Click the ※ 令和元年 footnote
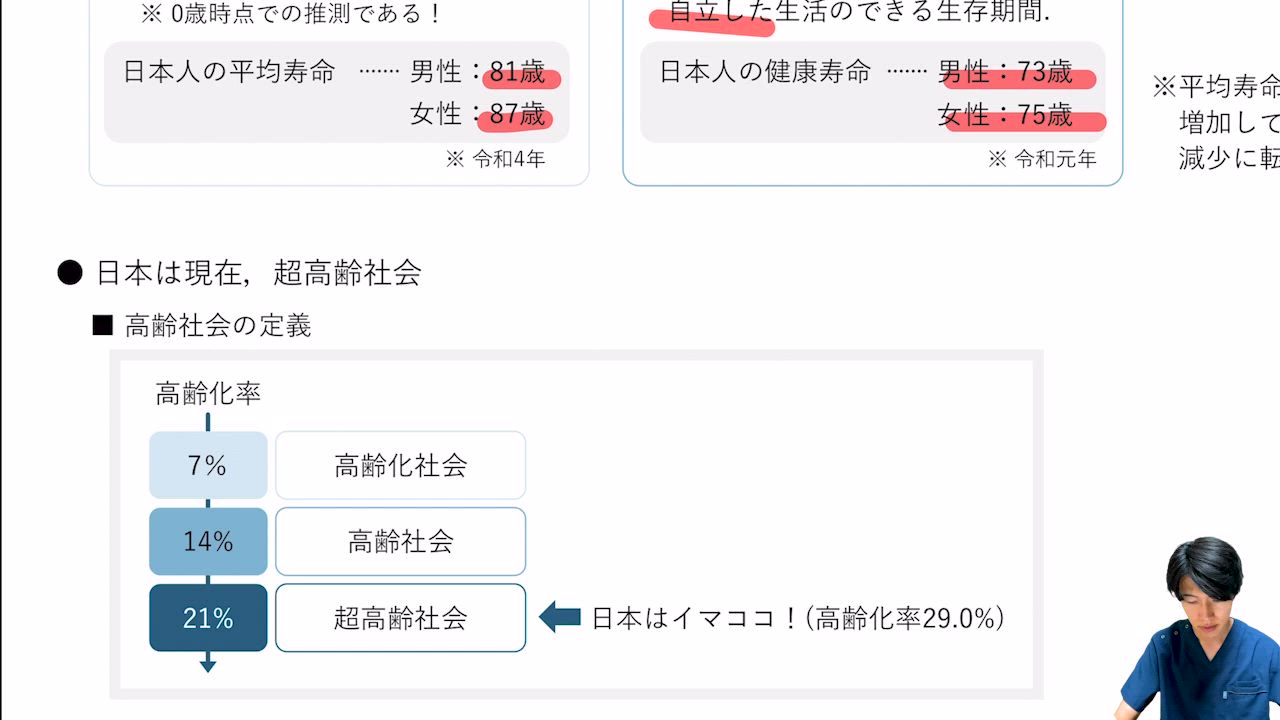Viewport: 1280px width, 720px height. (x=1042, y=159)
